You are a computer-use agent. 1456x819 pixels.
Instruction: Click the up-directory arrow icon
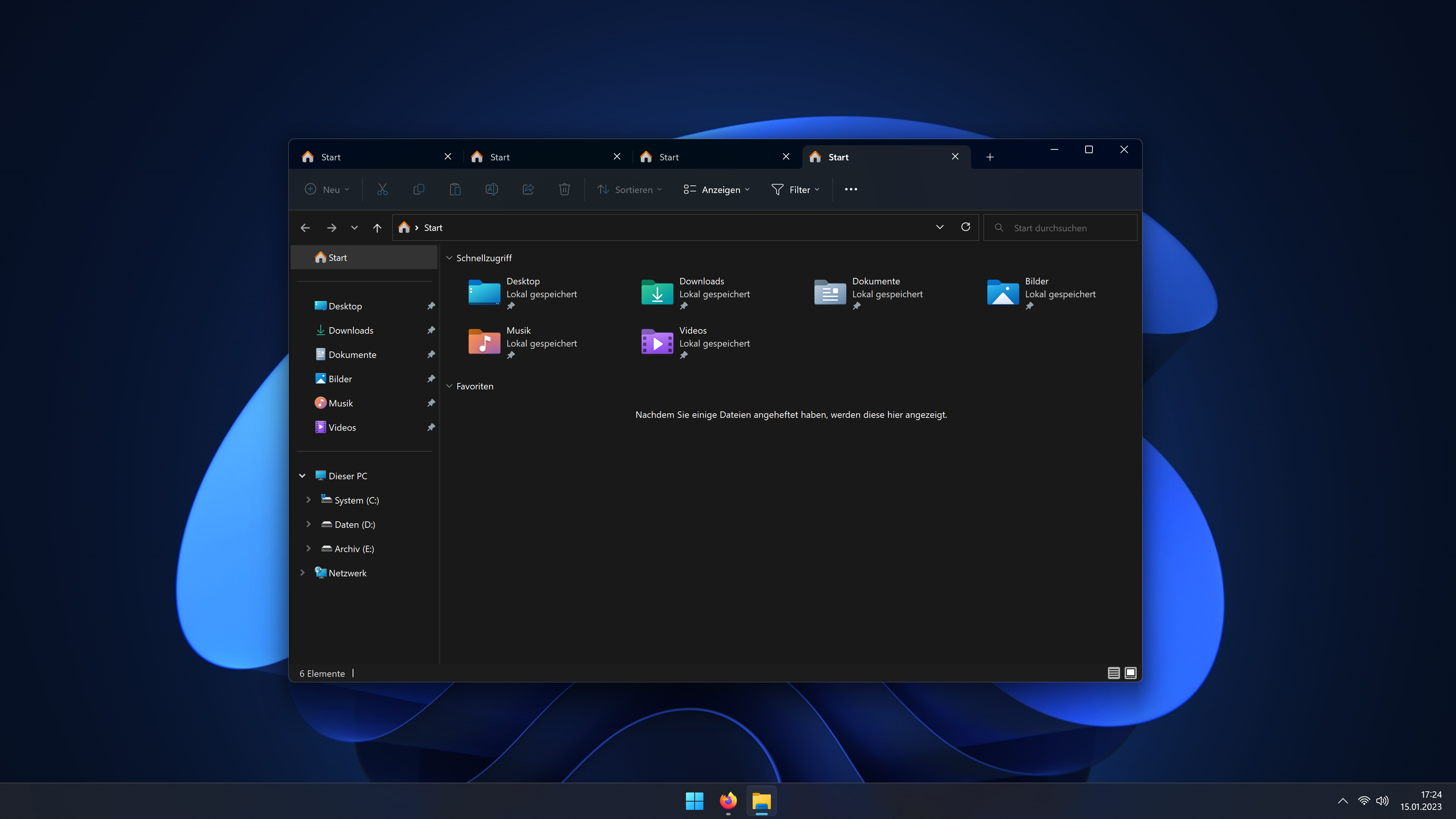point(377,228)
